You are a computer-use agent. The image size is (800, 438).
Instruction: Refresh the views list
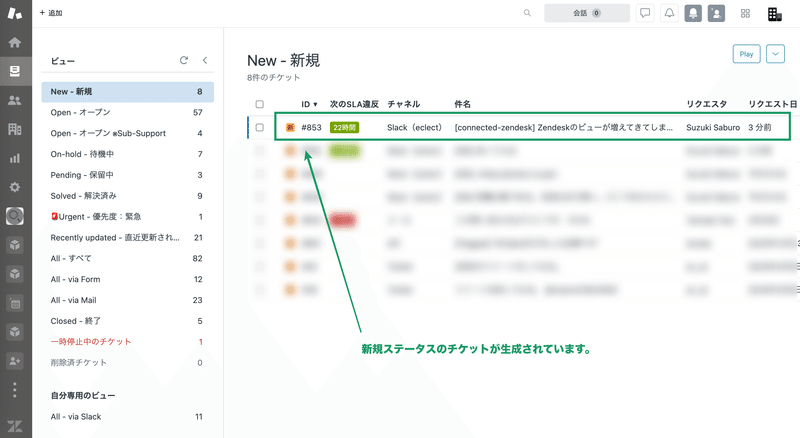[184, 60]
